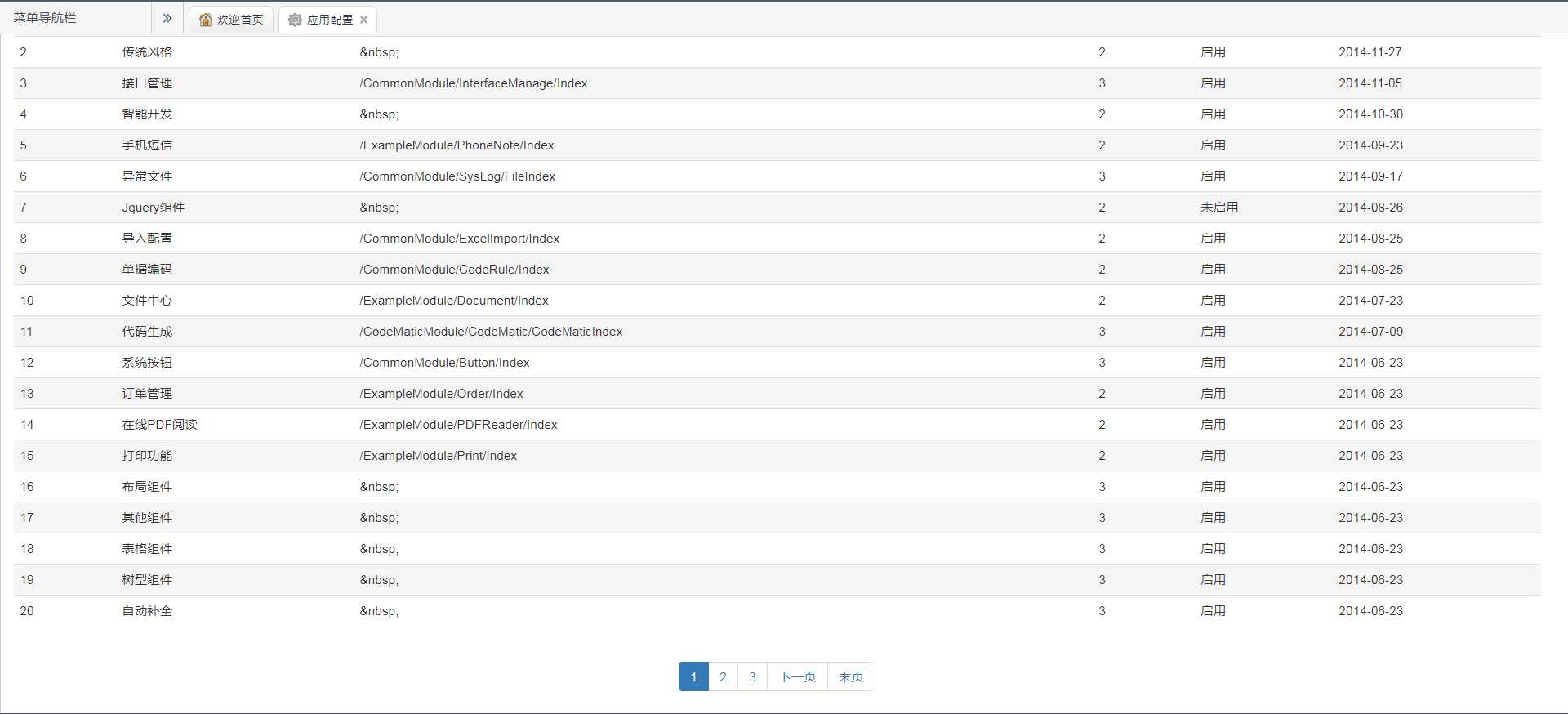Viewport: 1568px width, 714px height.
Task: Select the 传统风格 row name
Action: coord(147,52)
